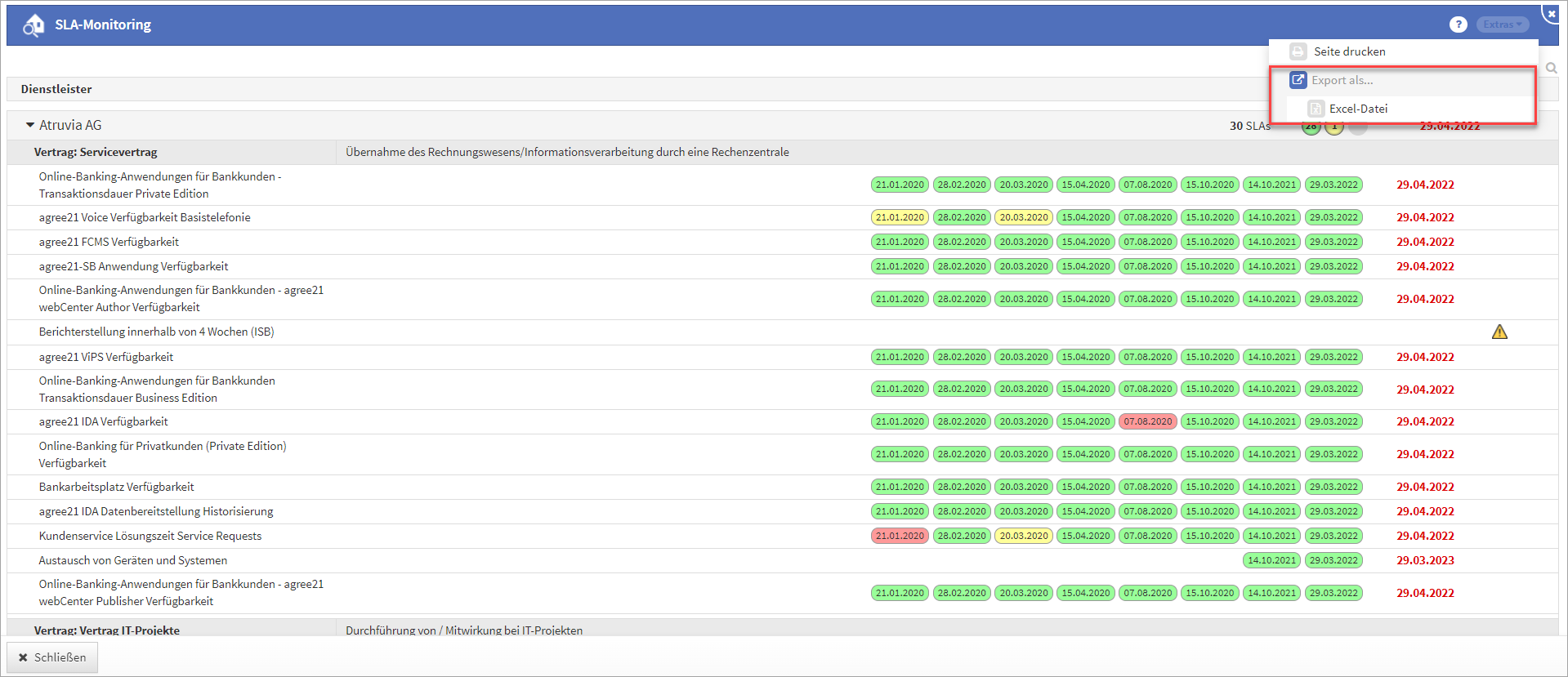This screenshot has width=1568, height=677.
Task: Choose Excel-Datei export option
Action: click(x=1357, y=109)
